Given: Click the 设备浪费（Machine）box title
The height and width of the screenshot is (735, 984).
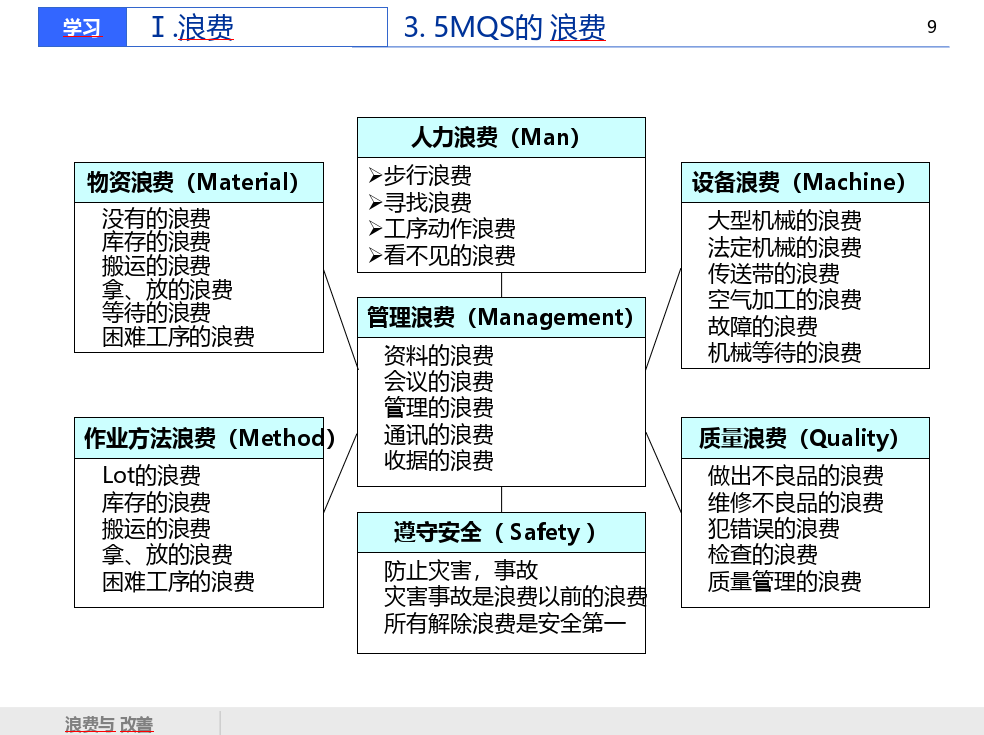Looking at the screenshot, I should [804, 182].
